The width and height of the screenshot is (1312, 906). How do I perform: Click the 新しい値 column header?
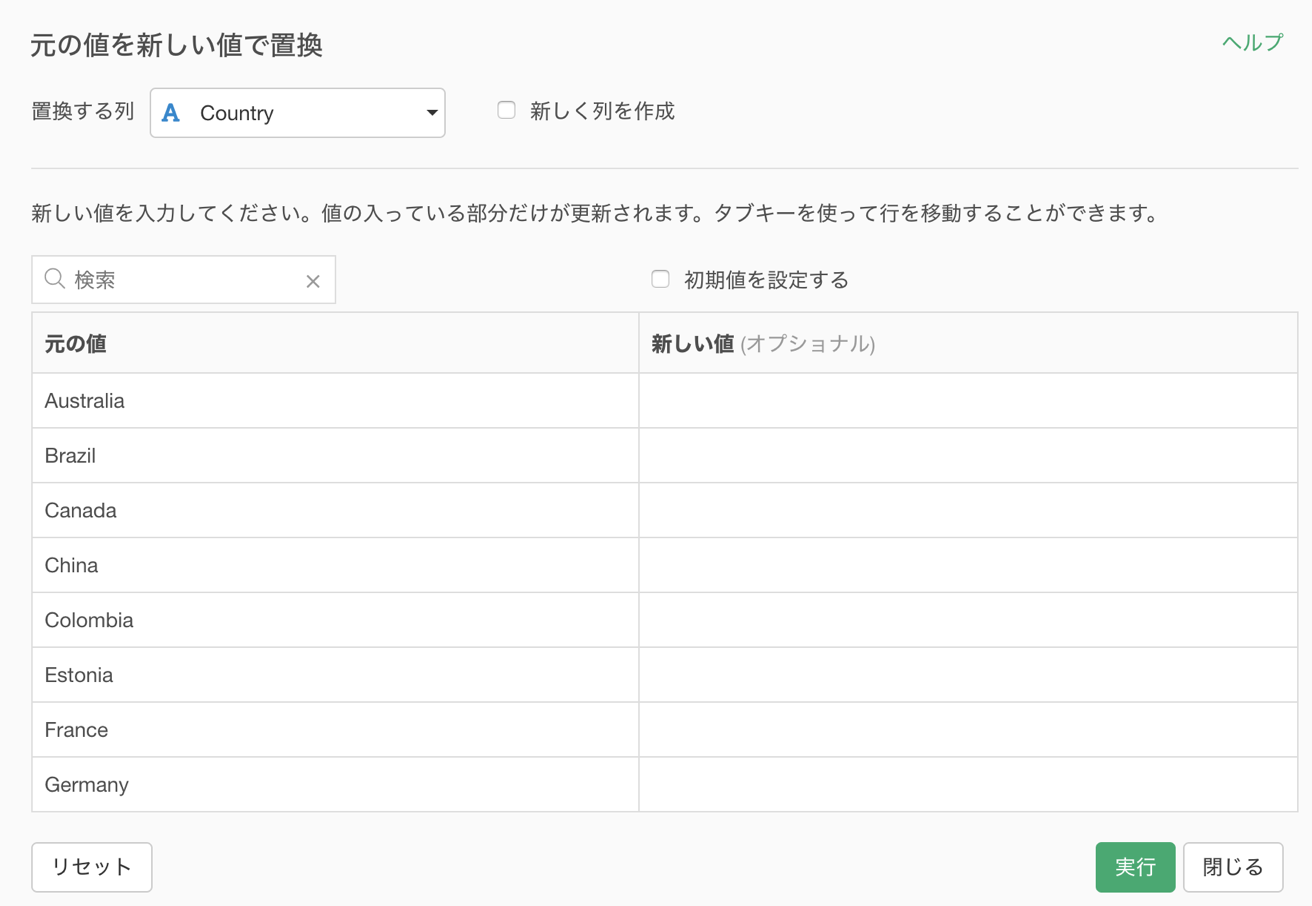tap(968, 343)
